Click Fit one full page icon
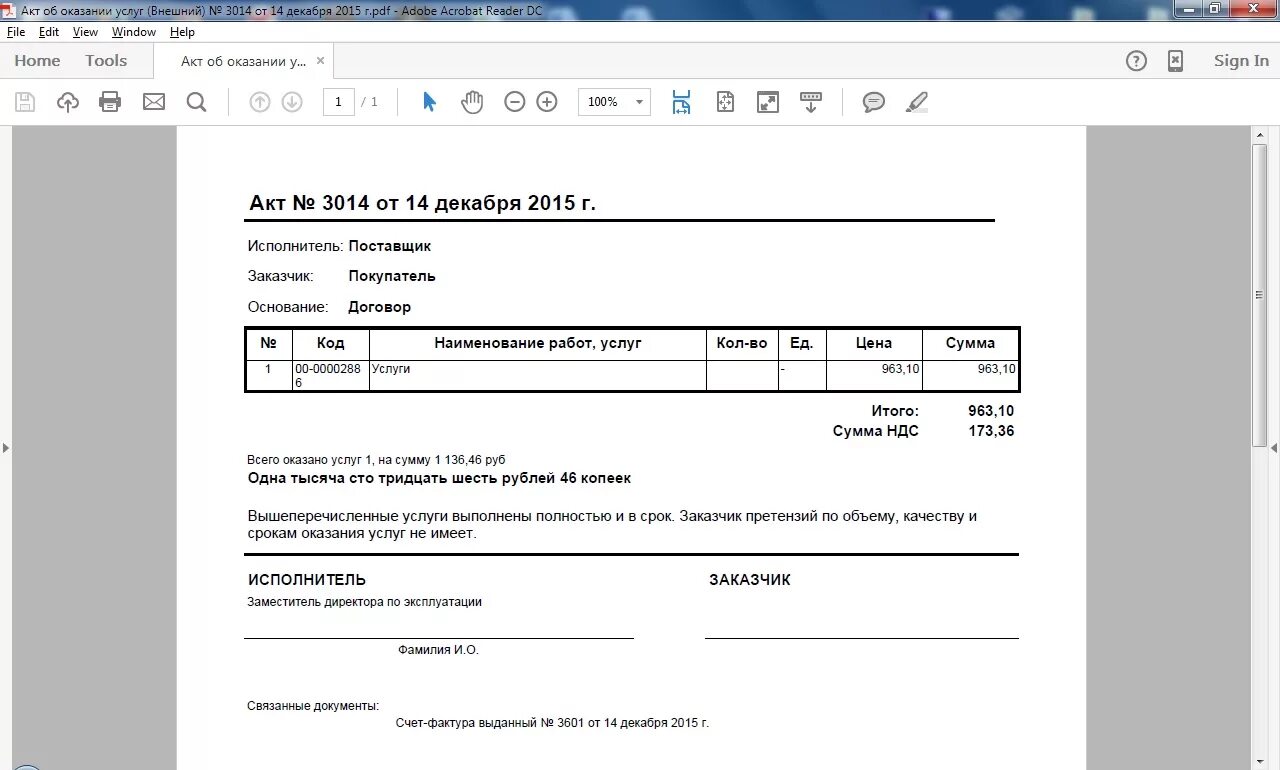The image size is (1280, 770). coord(725,101)
